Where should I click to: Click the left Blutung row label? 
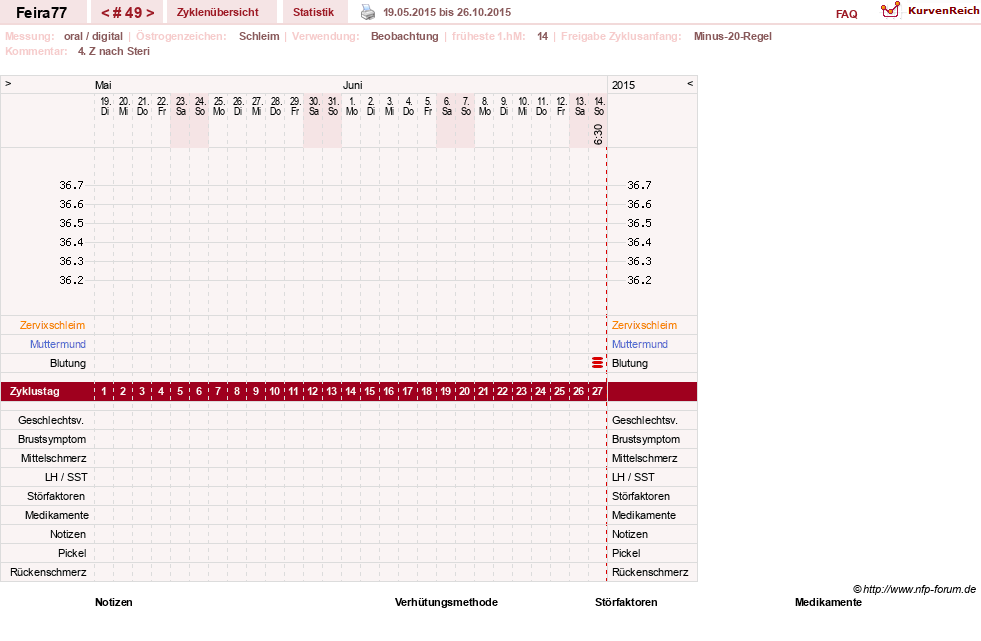pos(68,363)
